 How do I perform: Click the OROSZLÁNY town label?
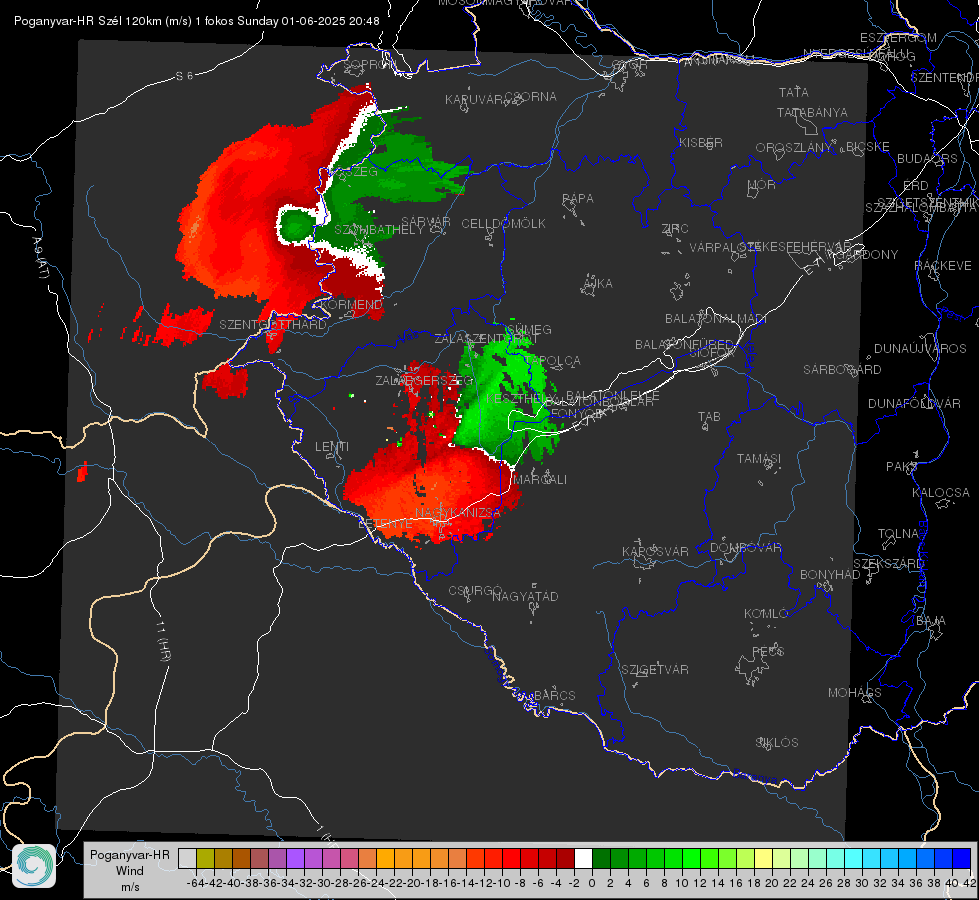pyautogui.click(x=794, y=148)
